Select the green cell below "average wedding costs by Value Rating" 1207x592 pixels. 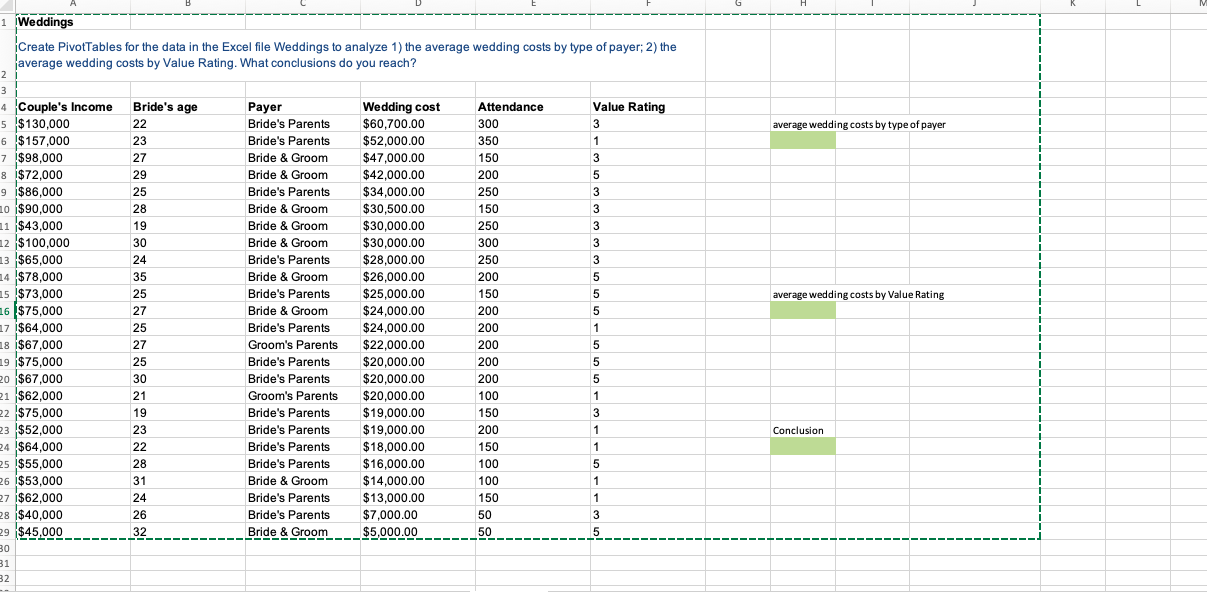(x=802, y=310)
